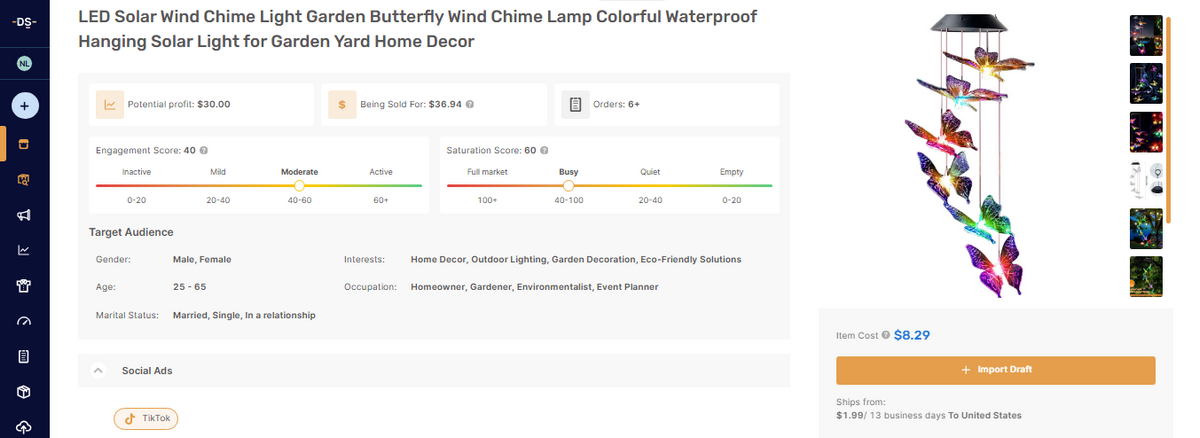Image resolution: width=1200 pixels, height=438 pixels.
Task: Click the t-shirt icon in the sidebar
Action: [x=24, y=286]
